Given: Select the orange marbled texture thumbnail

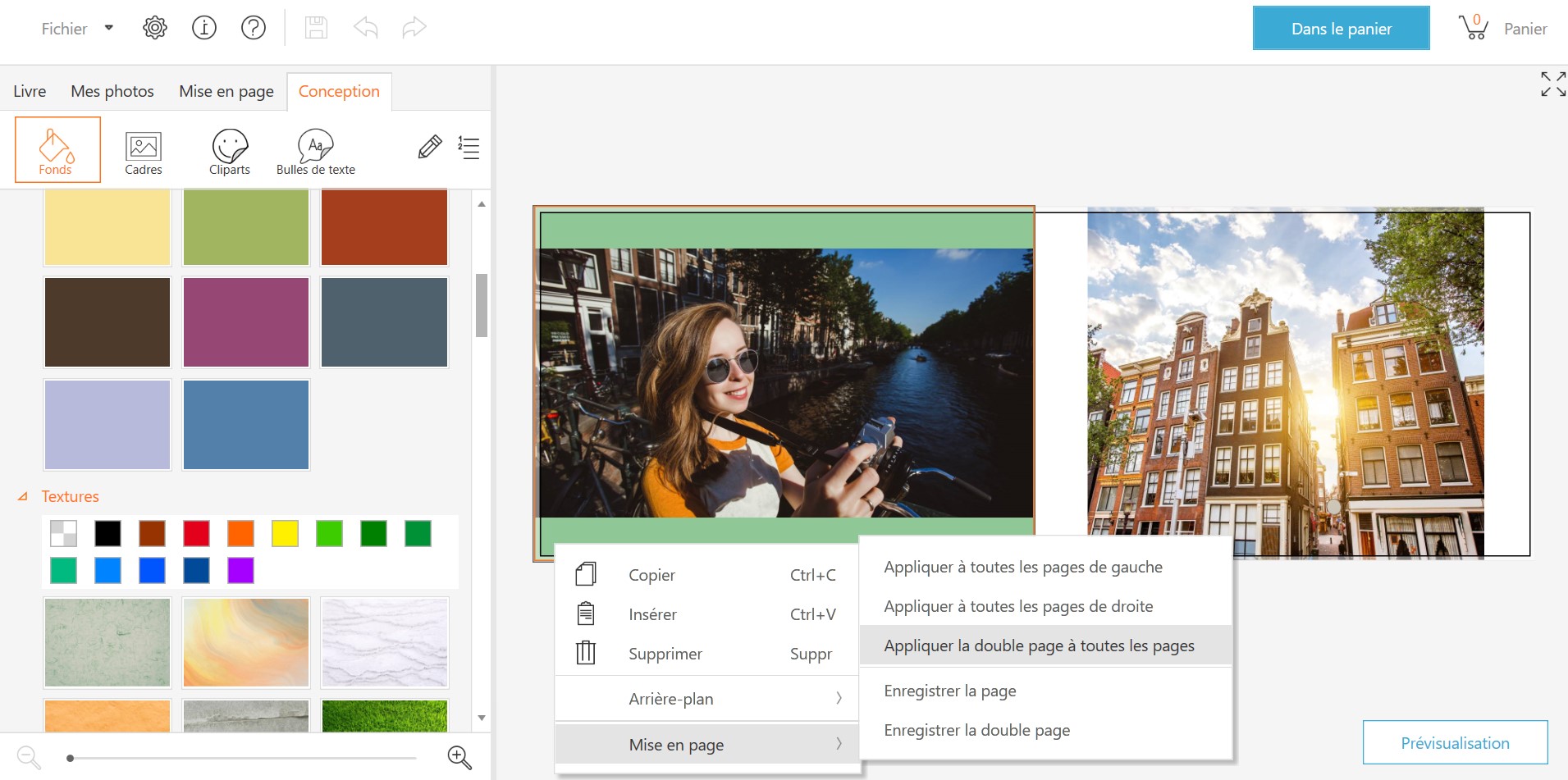Looking at the screenshot, I should point(246,642).
